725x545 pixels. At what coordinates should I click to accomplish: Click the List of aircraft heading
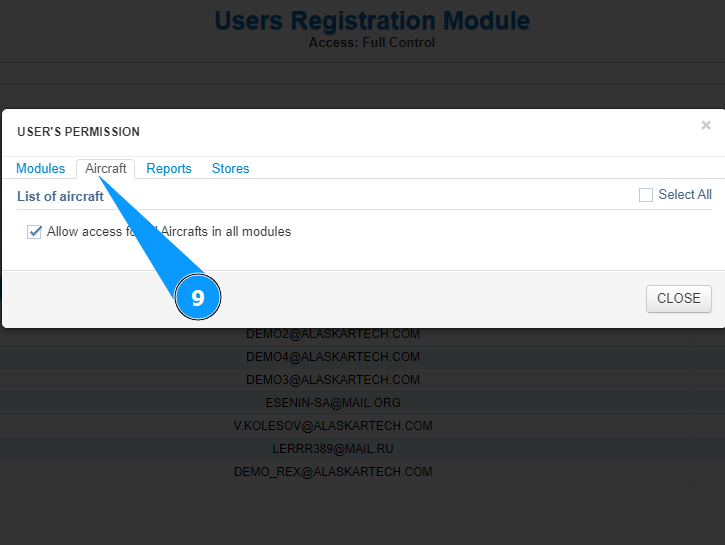(61, 197)
